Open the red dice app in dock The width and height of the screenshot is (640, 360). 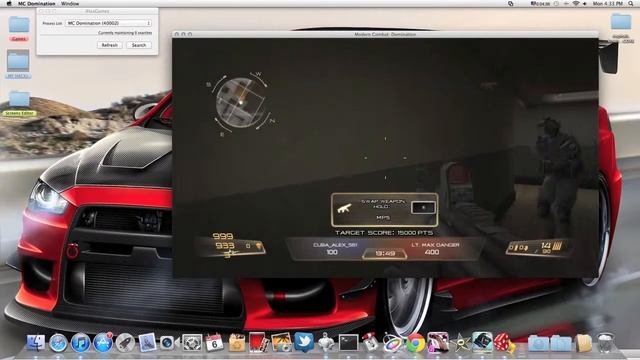click(x=504, y=342)
